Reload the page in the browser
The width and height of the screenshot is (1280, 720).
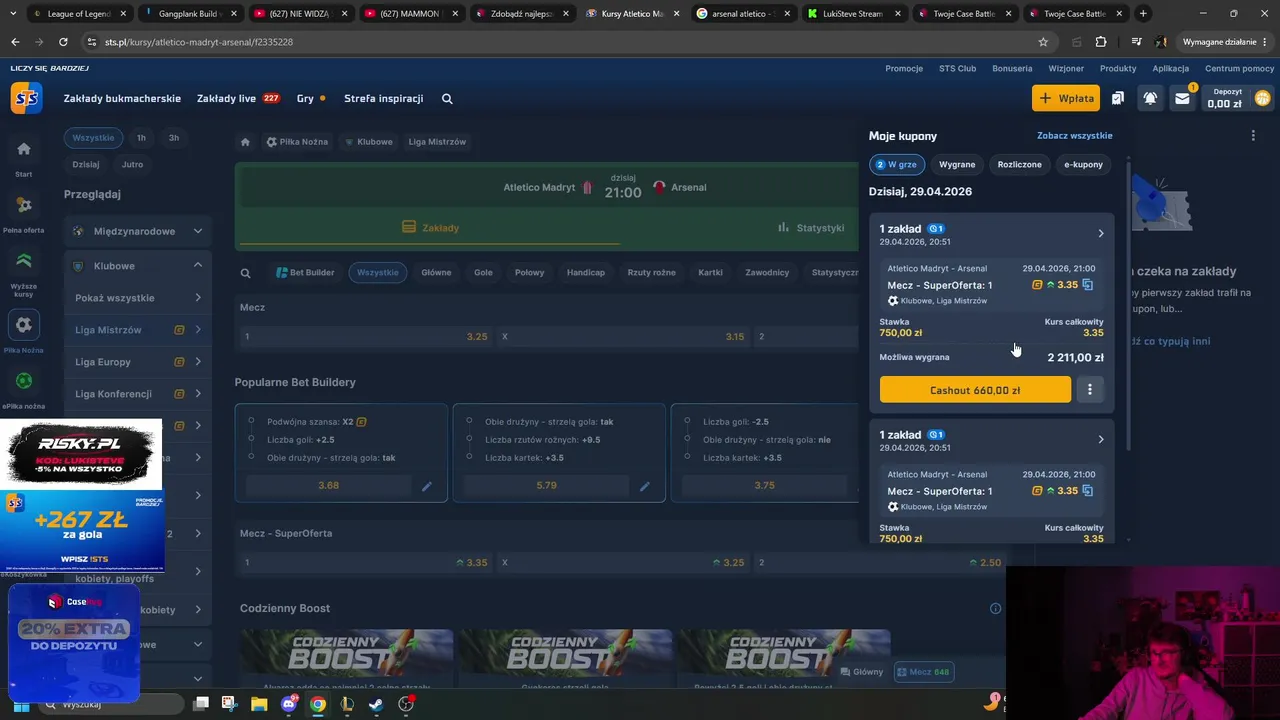[x=63, y=42]
